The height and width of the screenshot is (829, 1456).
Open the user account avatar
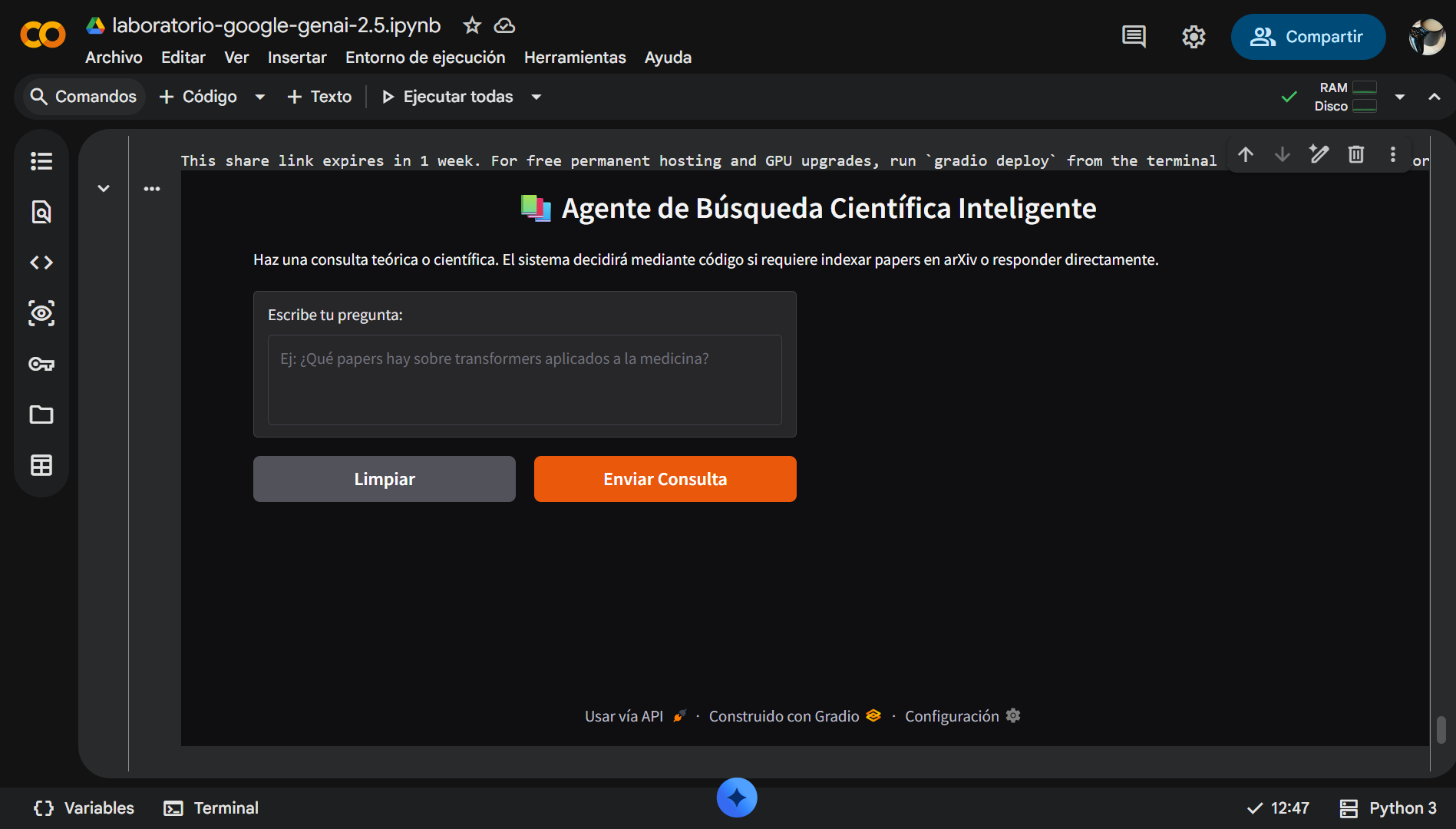coord(1427,36)
